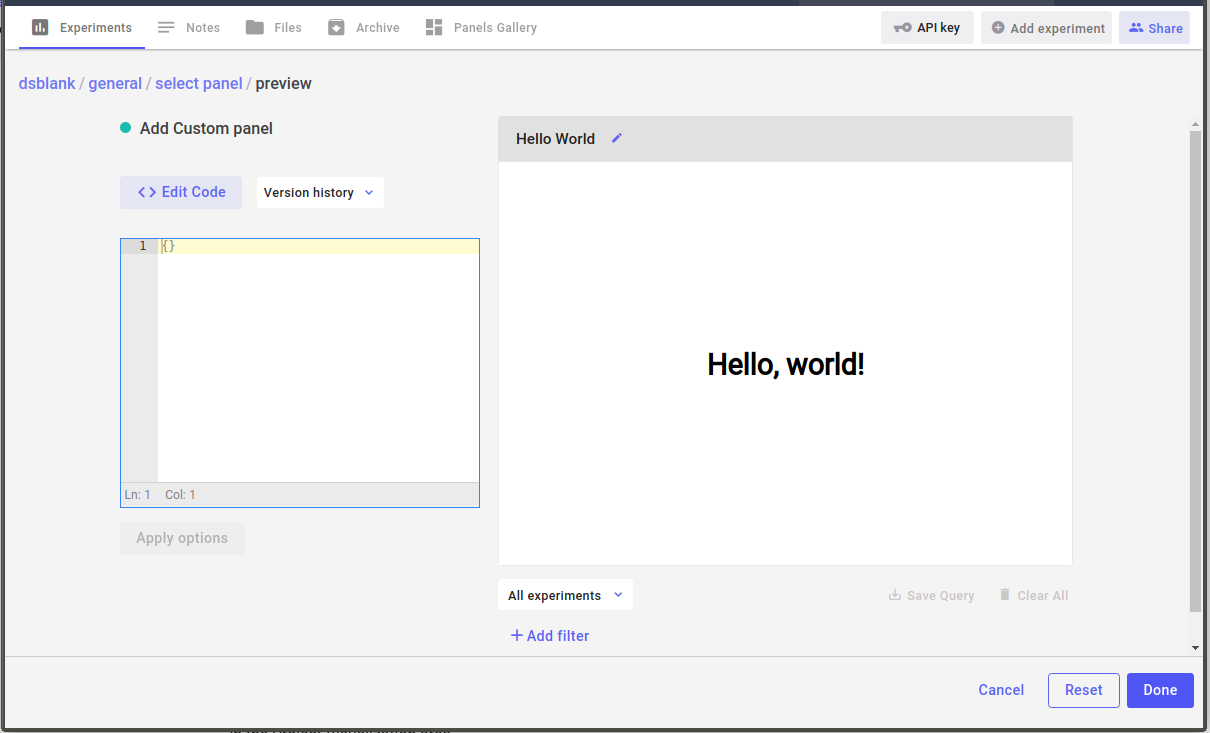
Task: Navigate to dsblank breadcrumb link
Action: coord(47,84)
